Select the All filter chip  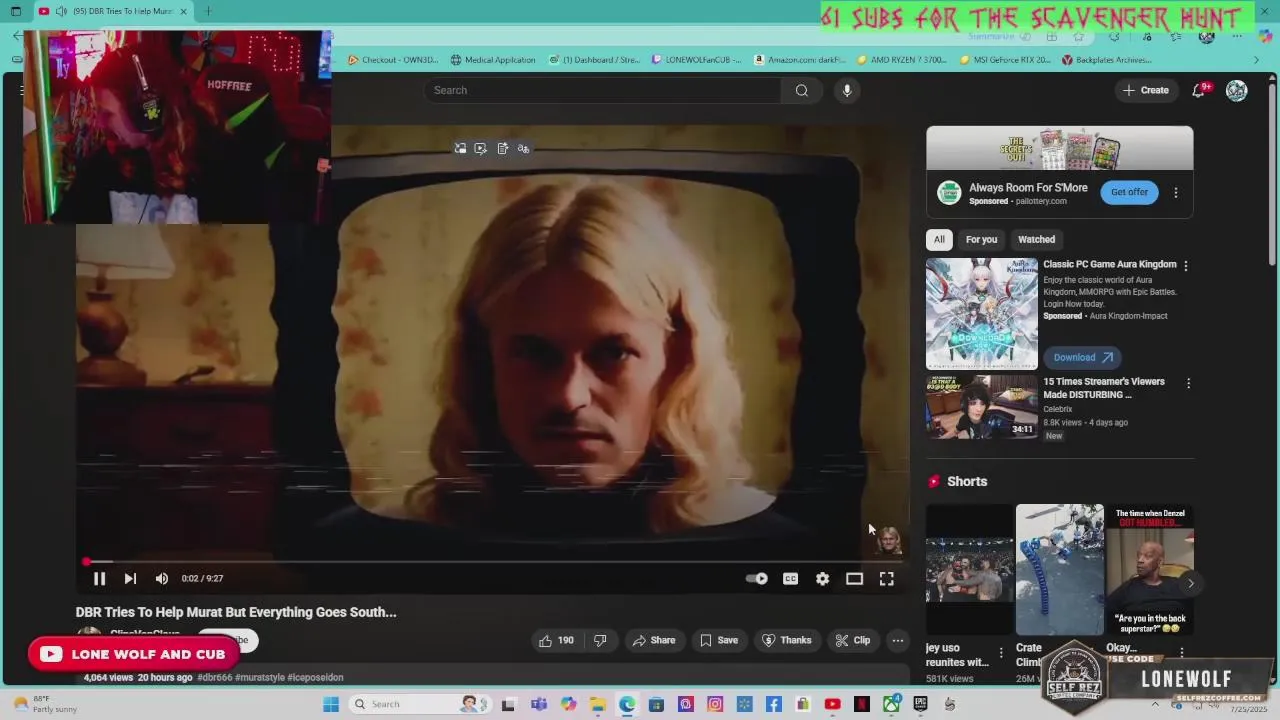click(939, 239)
